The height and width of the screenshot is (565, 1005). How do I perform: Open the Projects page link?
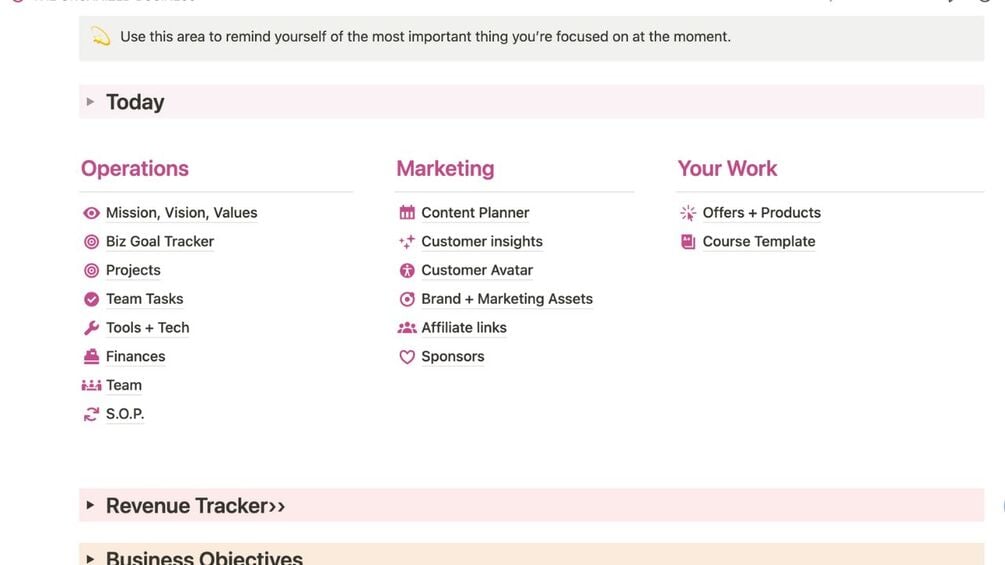[x=133, y=270]
